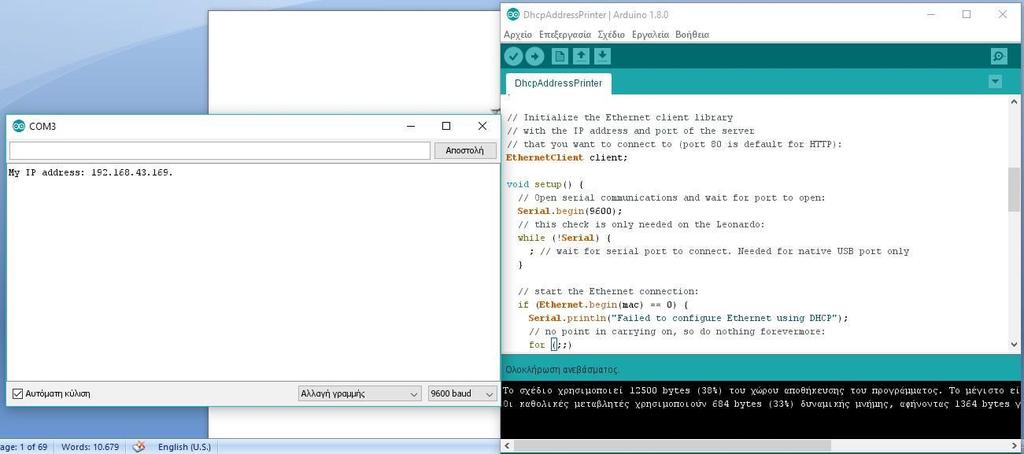Image resolution: width=1024 pixels, height=454 pixels.
Task: Click the 'for (;;)' code line
Action: [x=551, y=345]
